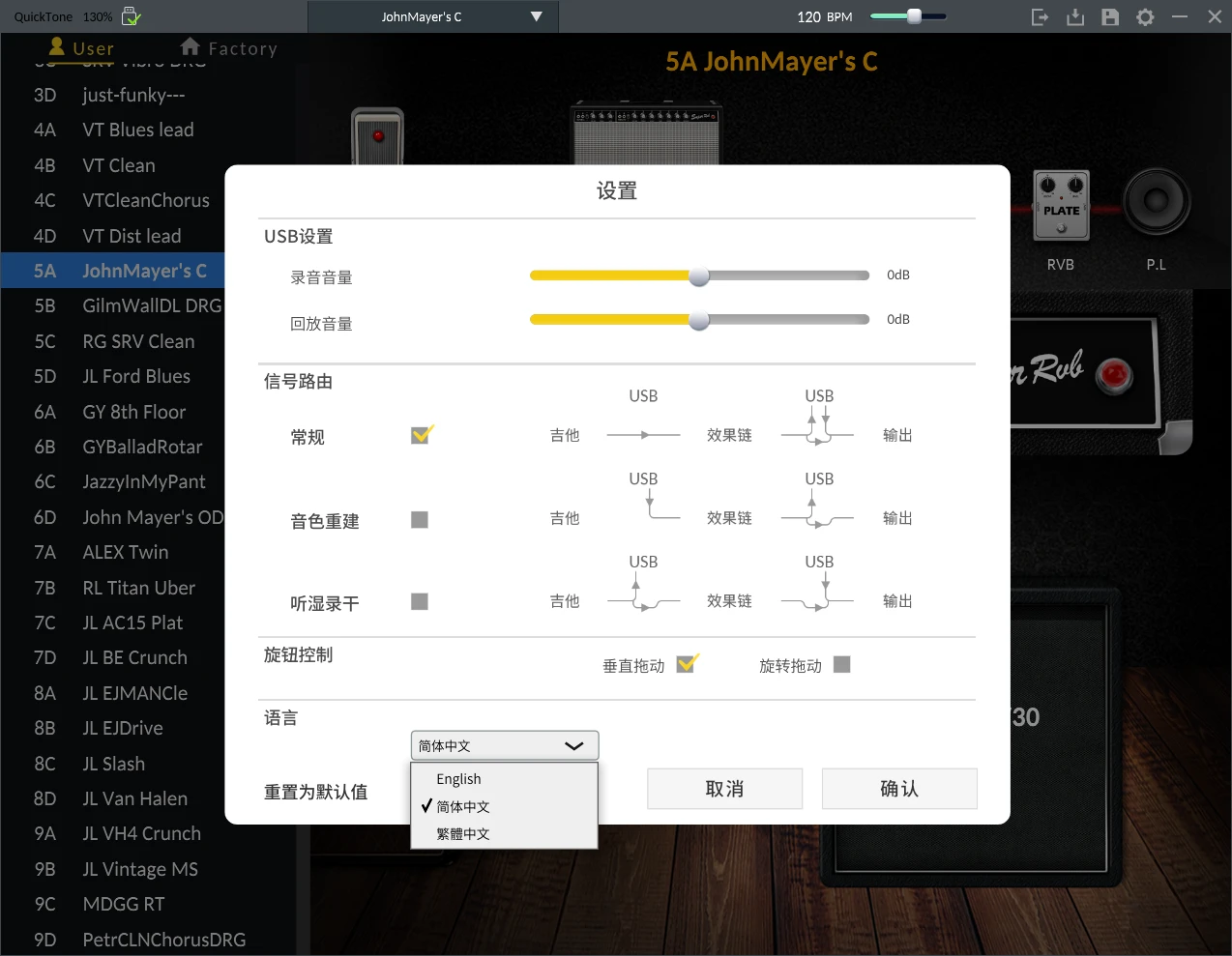Select preset 6C JazzyInMyPant
The height and width of the screenshot is (956, 1232).
click(x=113, y=481)
